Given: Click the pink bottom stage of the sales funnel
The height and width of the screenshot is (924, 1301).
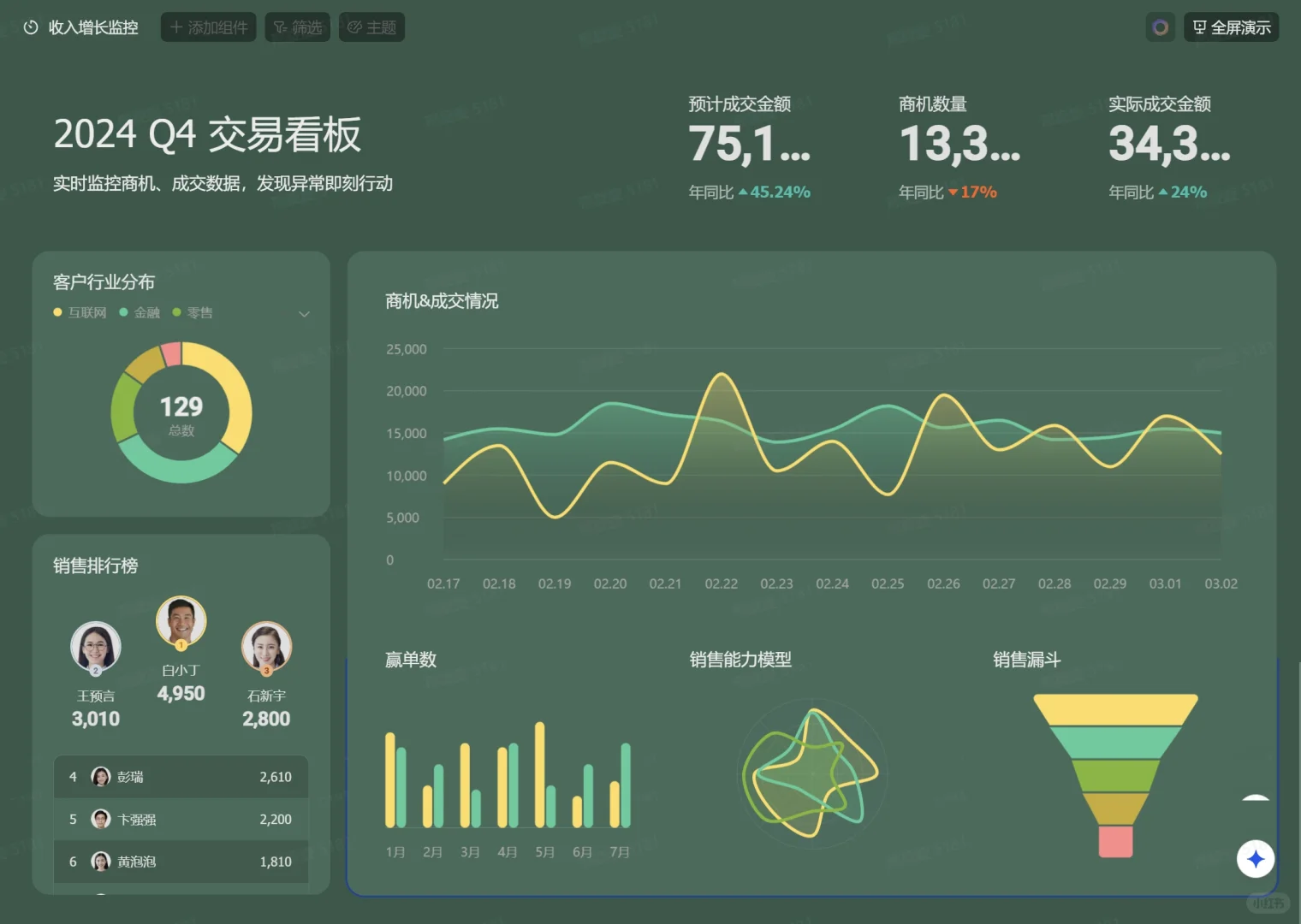Looking at the screenshot, I should 1115,842.
